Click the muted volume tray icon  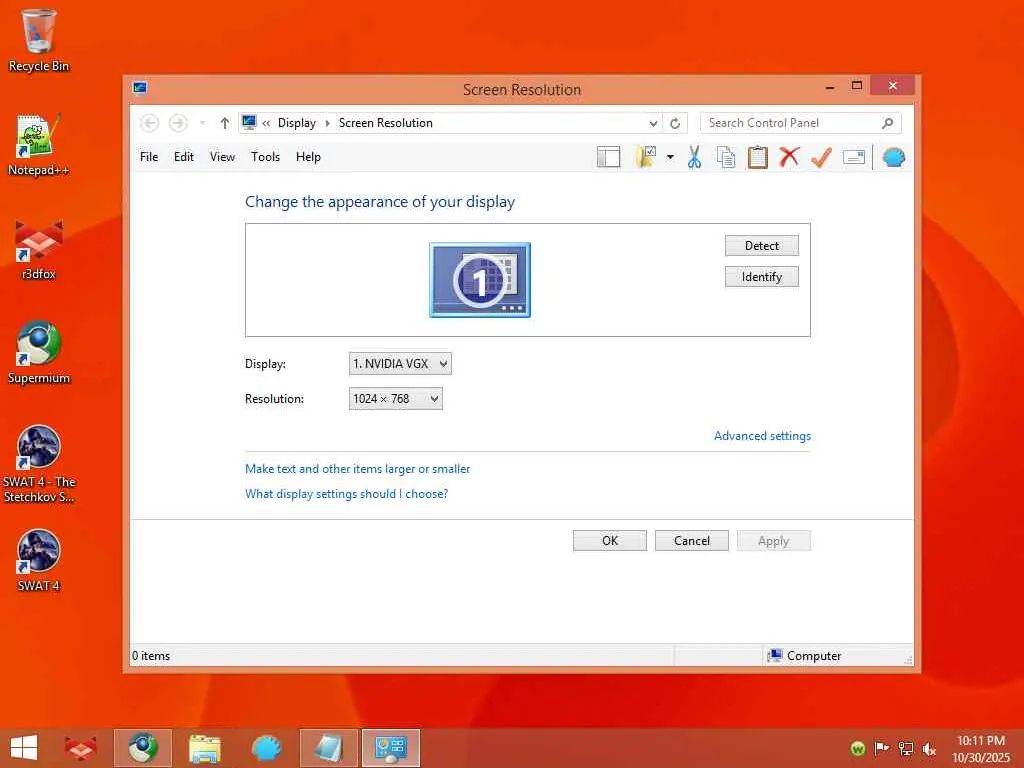[x=929, y=748]
